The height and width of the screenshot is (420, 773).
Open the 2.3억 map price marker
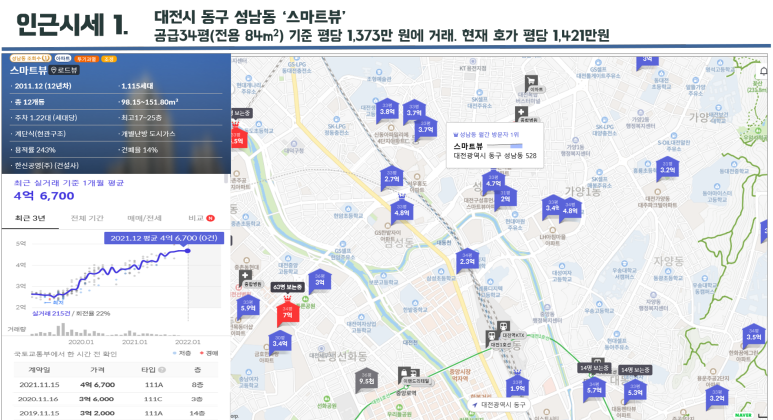click(x=466, y=261)
